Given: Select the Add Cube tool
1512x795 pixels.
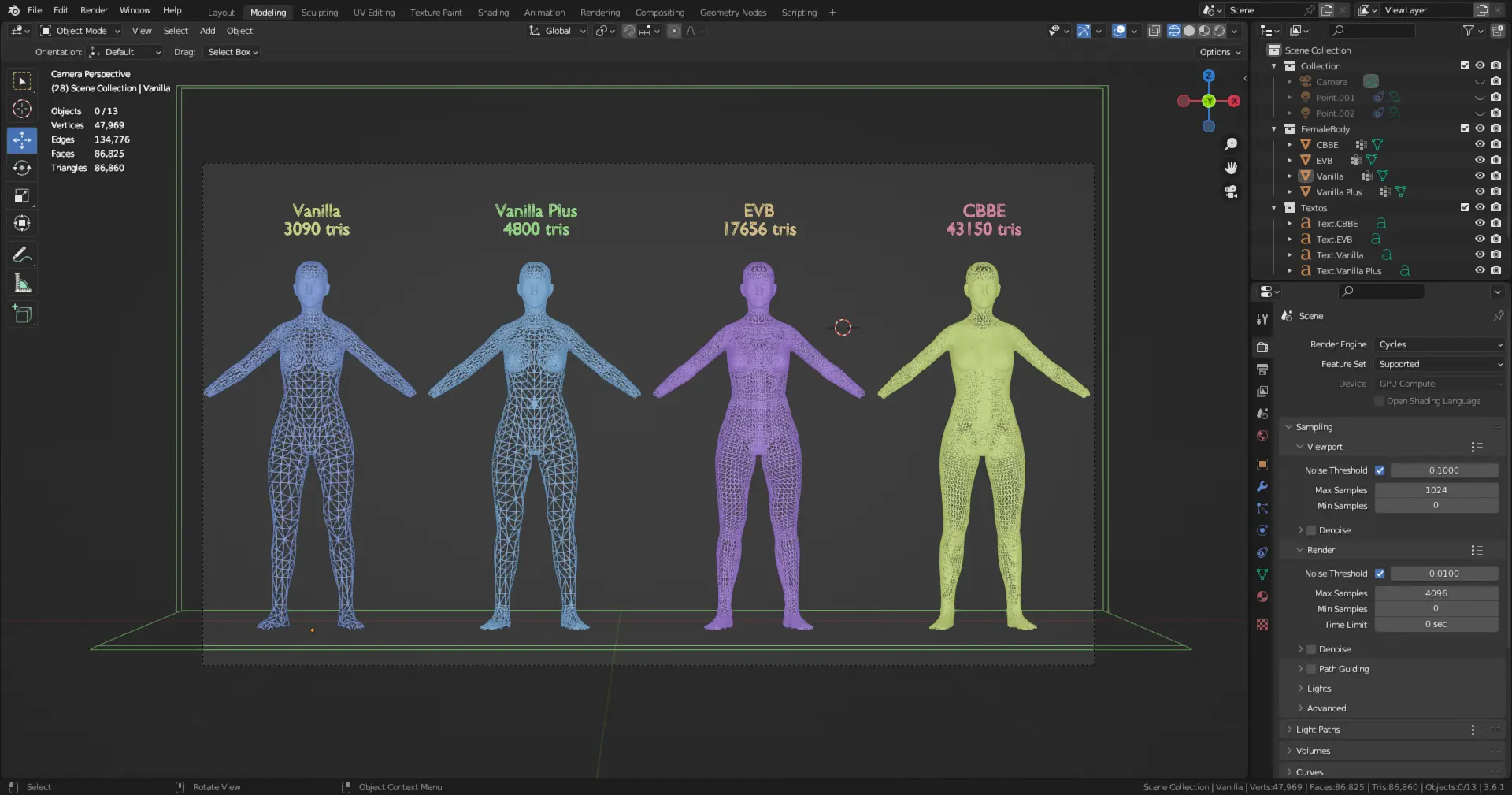Looking at the screenshot, I should (22, 314).
